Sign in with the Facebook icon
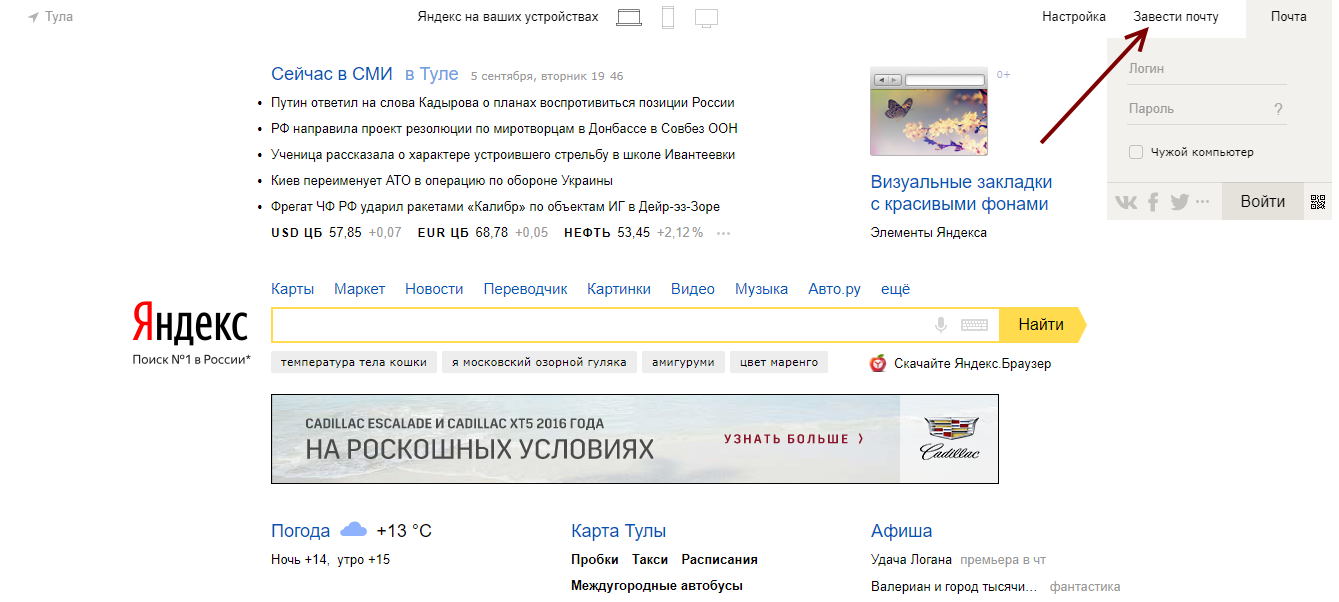This screenshot has height=602, width=1339. 1153,202
